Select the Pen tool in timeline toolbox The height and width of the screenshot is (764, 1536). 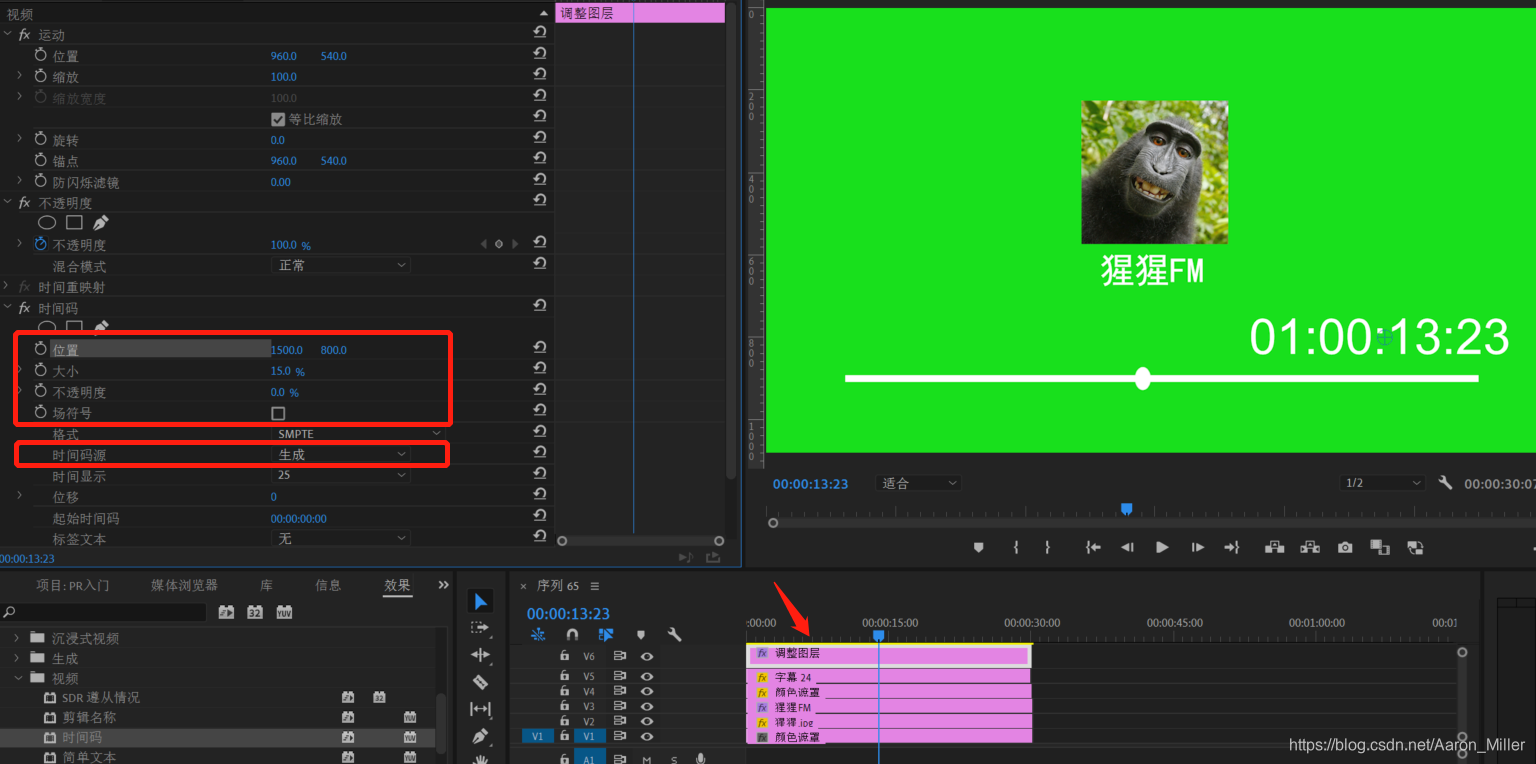(481, 736)
